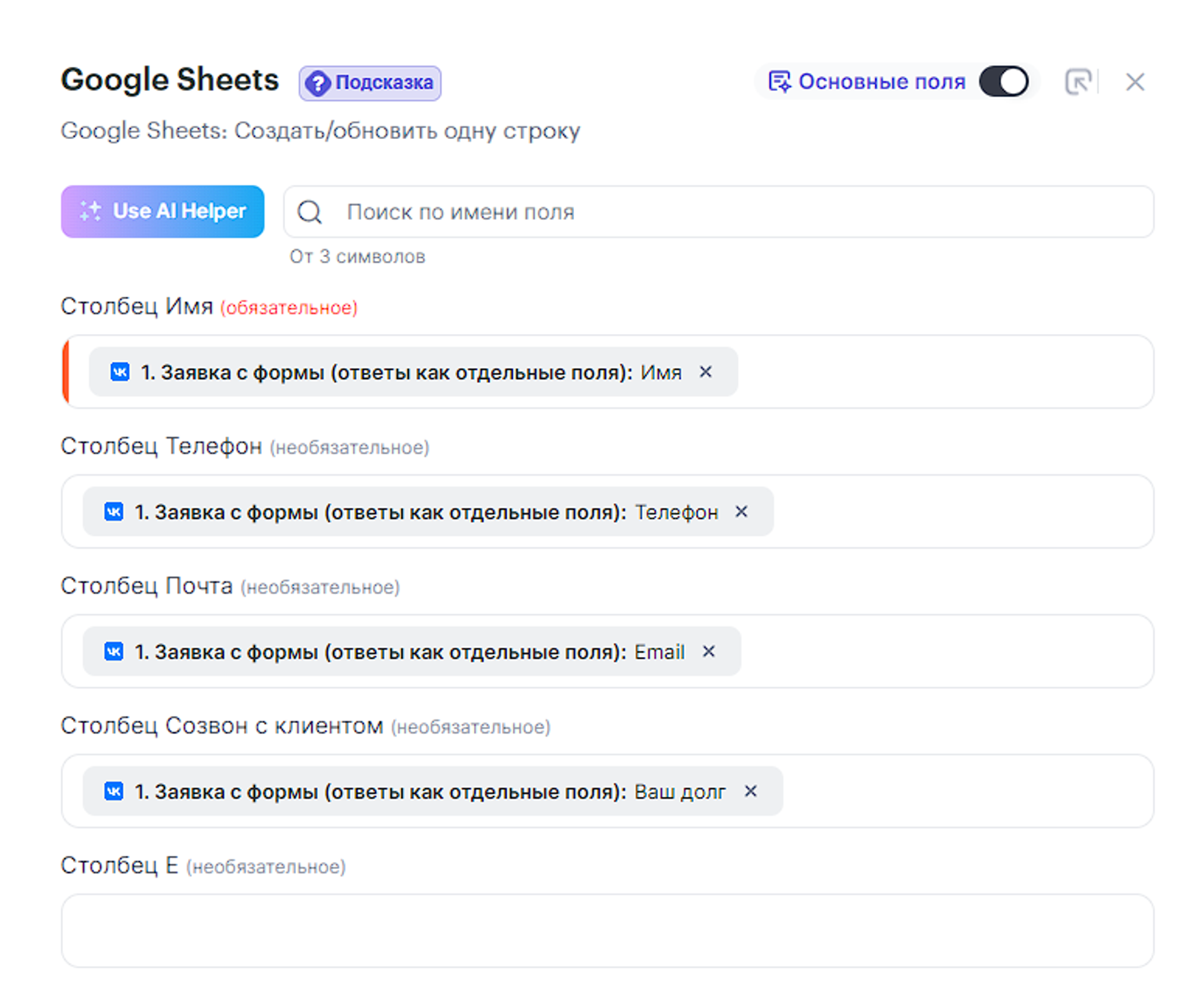Click the Use AI Helper button

coord(163,211)
